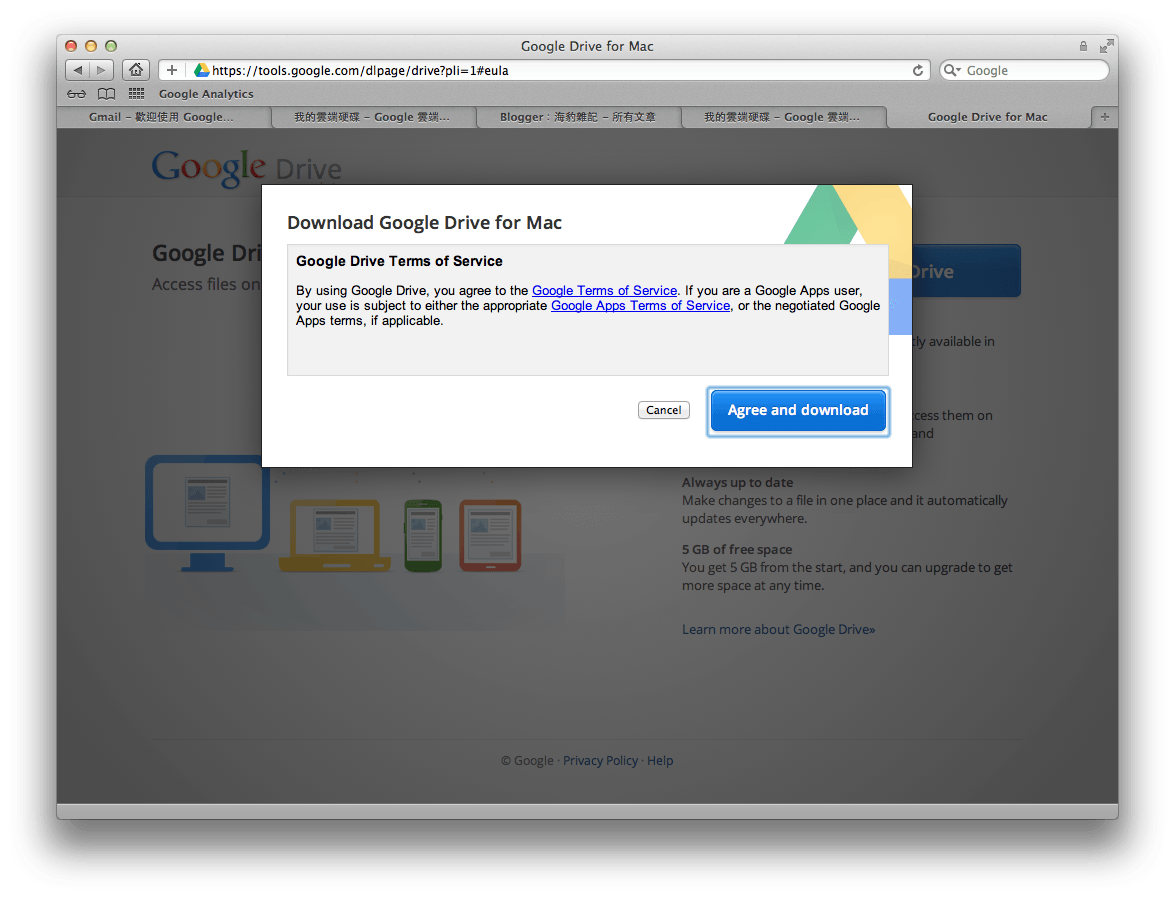Switch to the Gmail tab
The image size is (1175, 898).
pyautogui.click(x=162, y=117)
